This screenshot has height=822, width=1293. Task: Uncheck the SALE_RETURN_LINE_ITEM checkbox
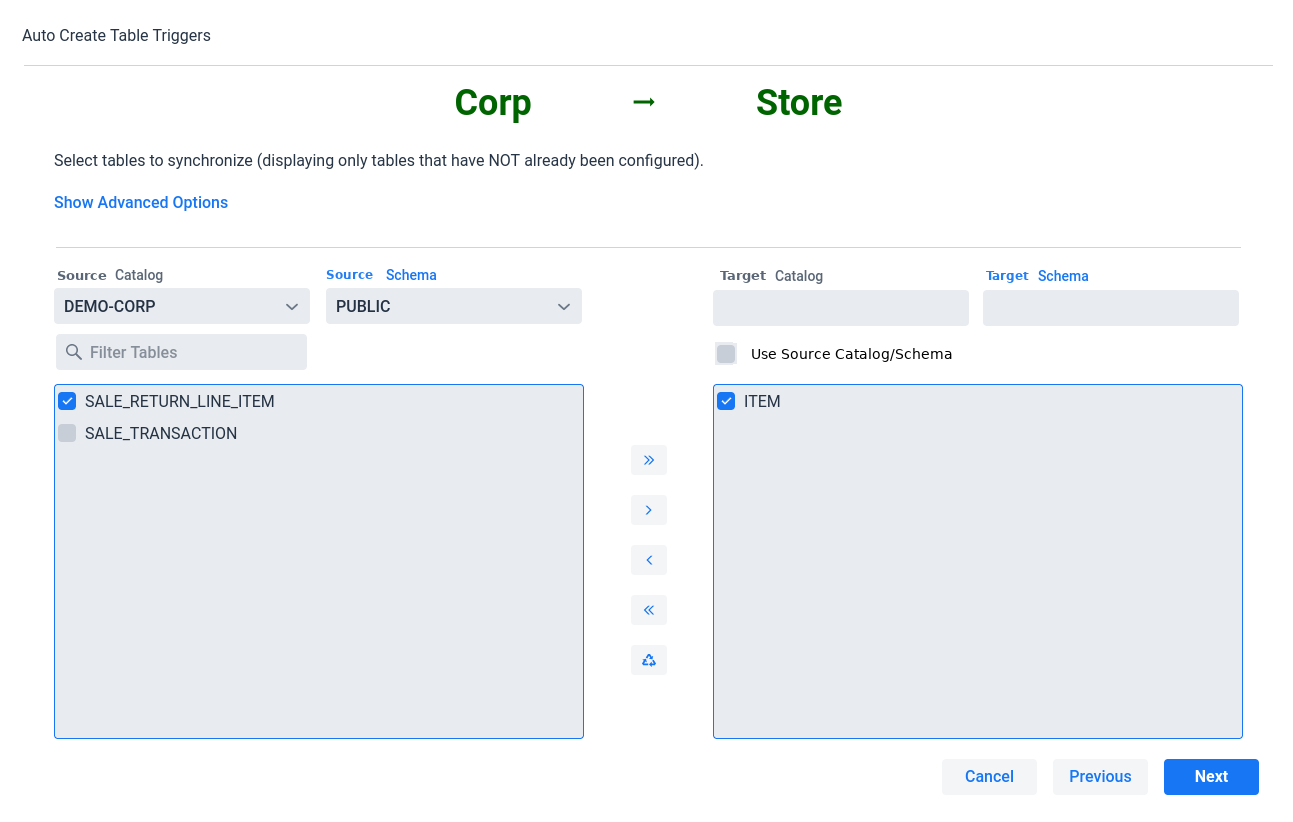point(67,401)
